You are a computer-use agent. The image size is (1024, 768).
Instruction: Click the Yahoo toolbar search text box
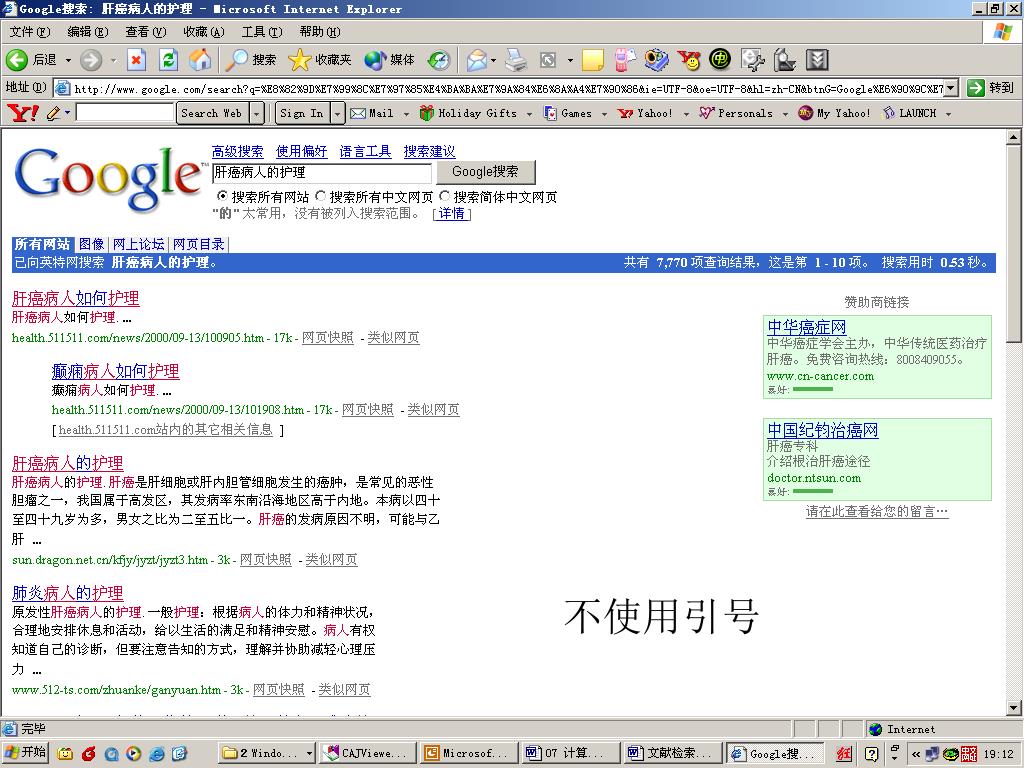click(125, 113)
